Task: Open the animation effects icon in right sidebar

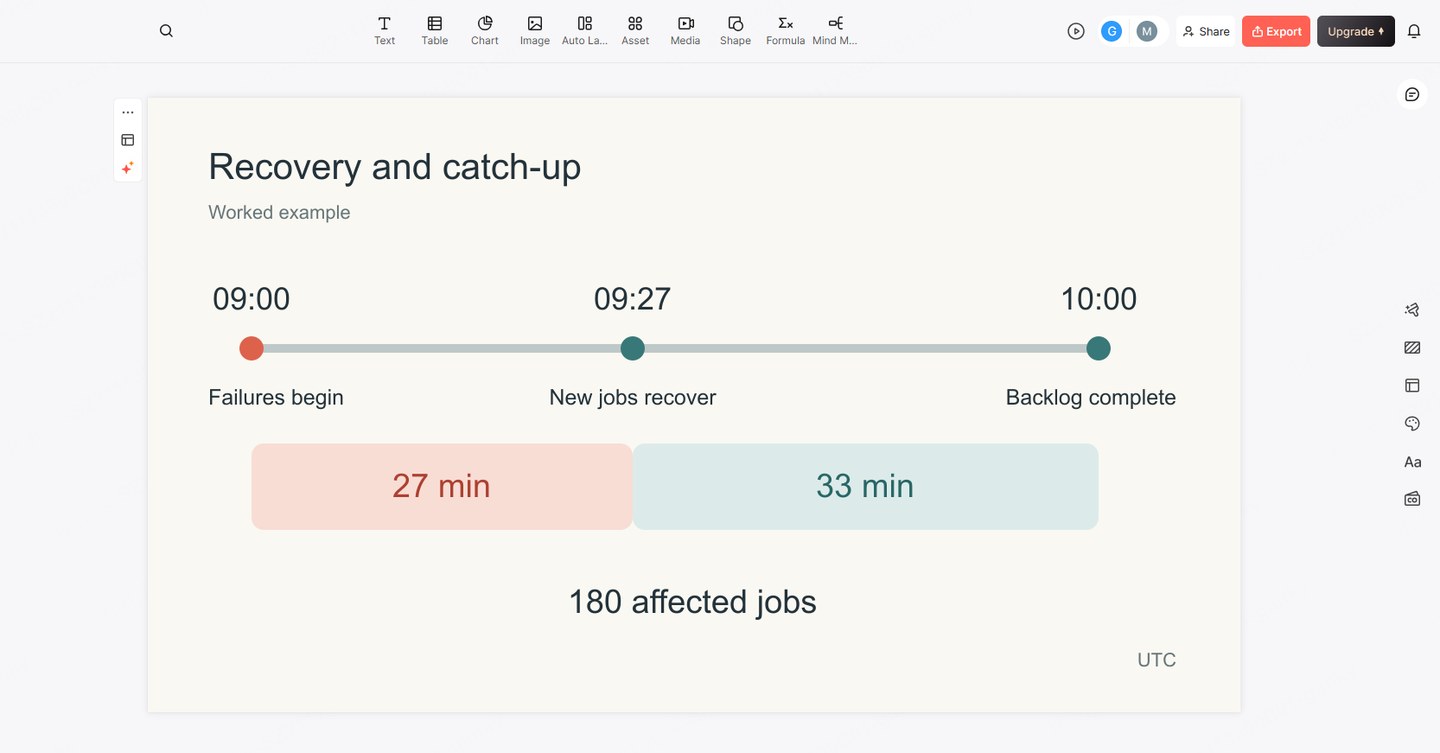Action: [x=1412, y=310]
